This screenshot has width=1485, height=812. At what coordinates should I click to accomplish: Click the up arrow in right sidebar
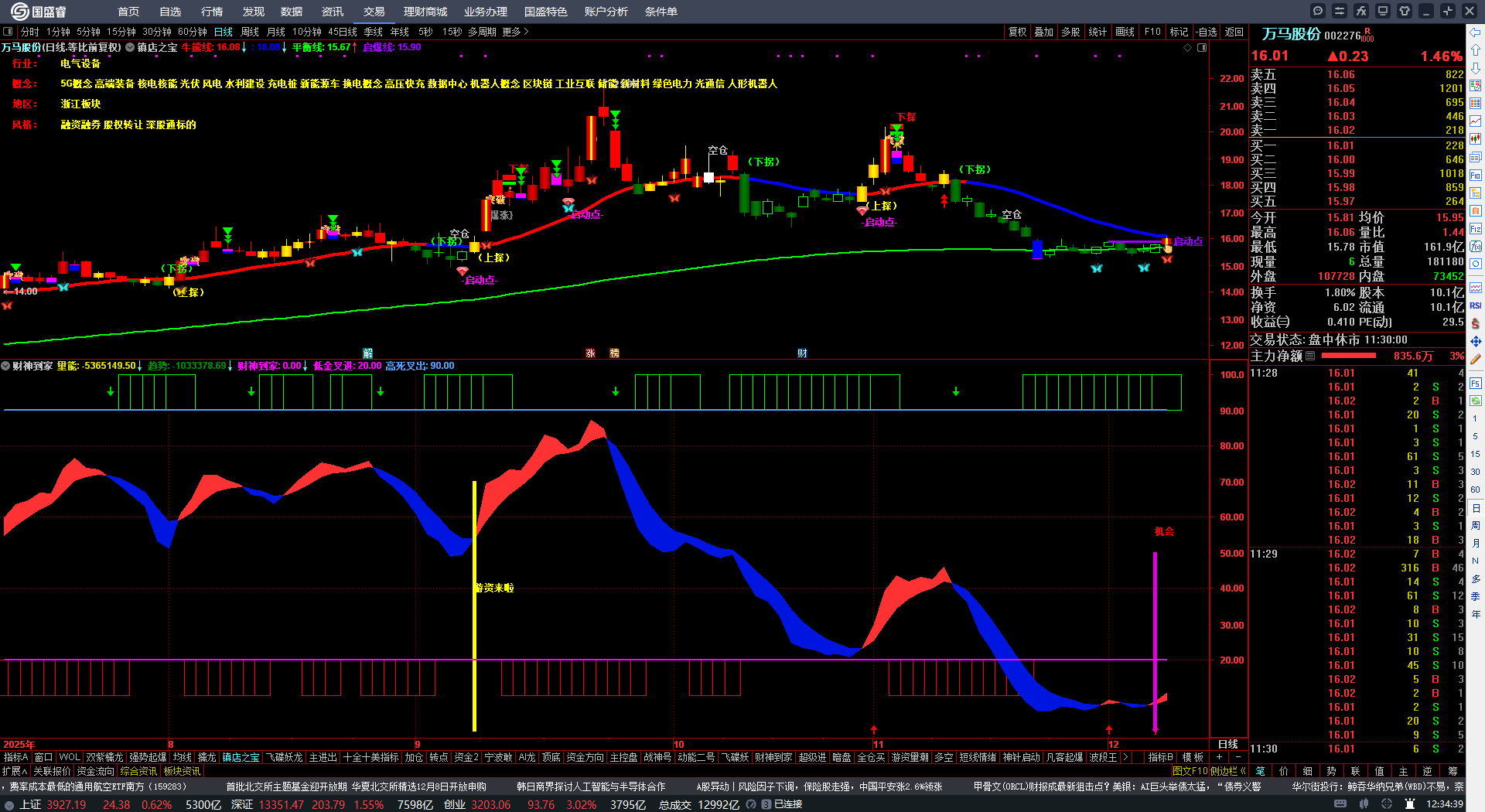click(1476, 50)
